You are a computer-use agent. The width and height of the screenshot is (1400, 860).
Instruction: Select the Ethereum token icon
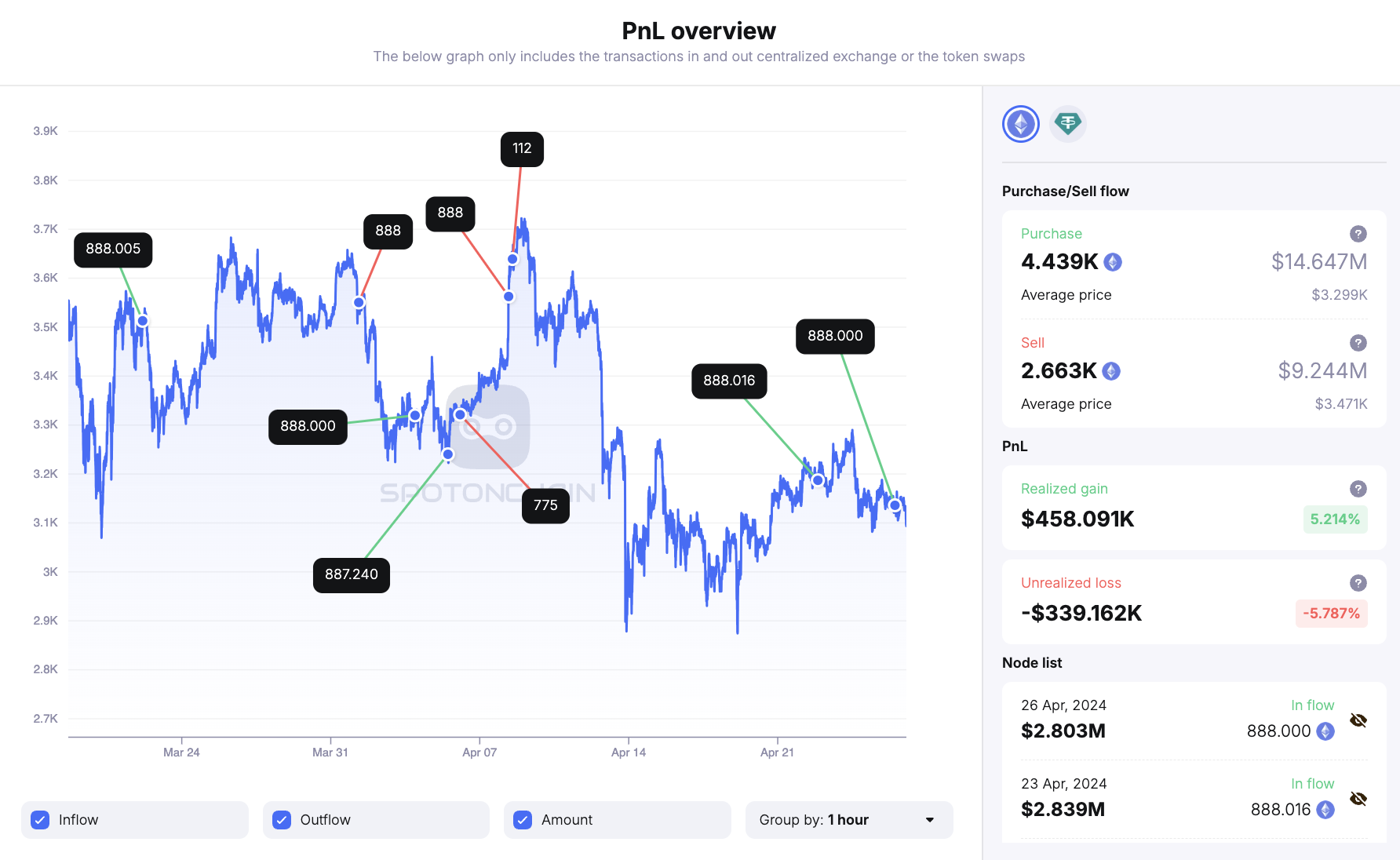tap(1020, 124)
